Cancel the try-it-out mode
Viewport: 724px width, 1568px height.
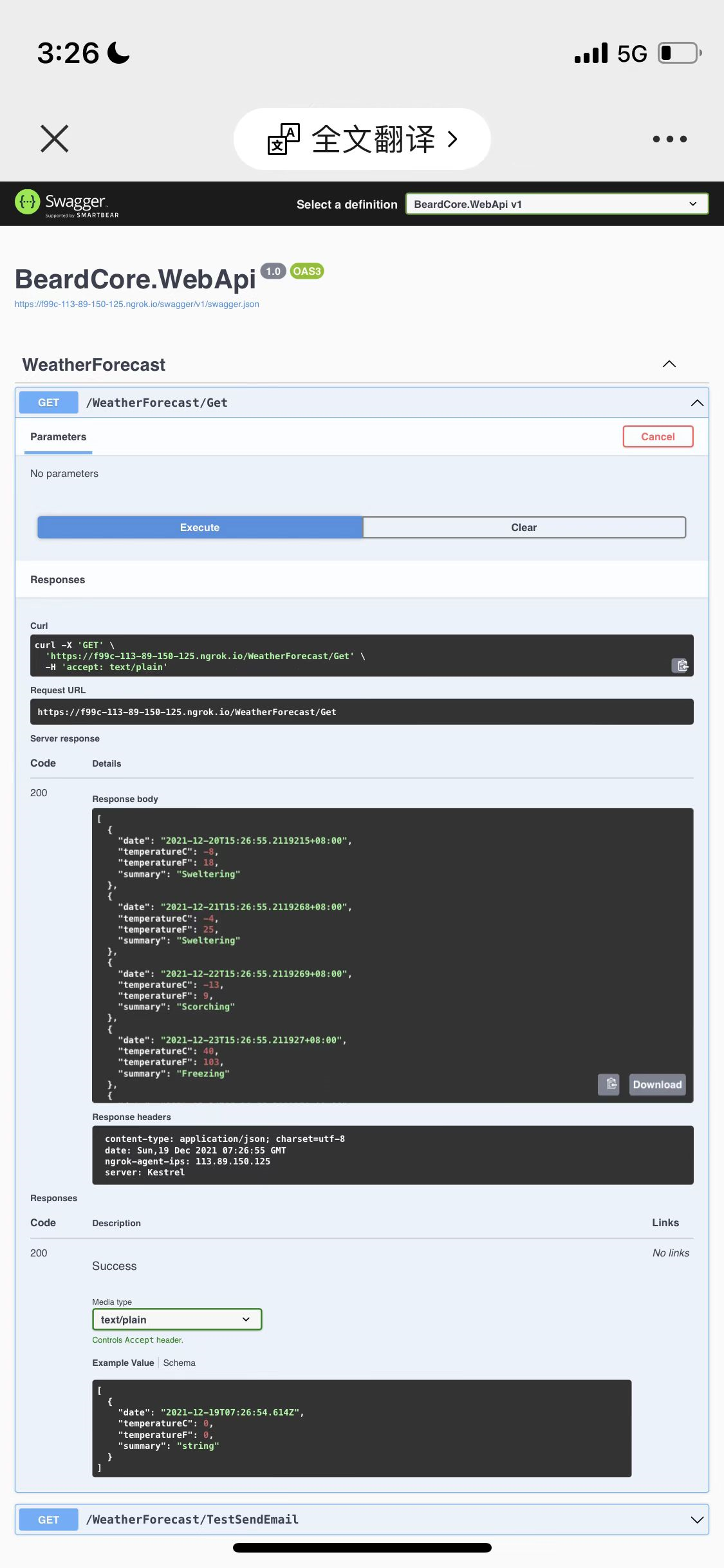[658, 436]
